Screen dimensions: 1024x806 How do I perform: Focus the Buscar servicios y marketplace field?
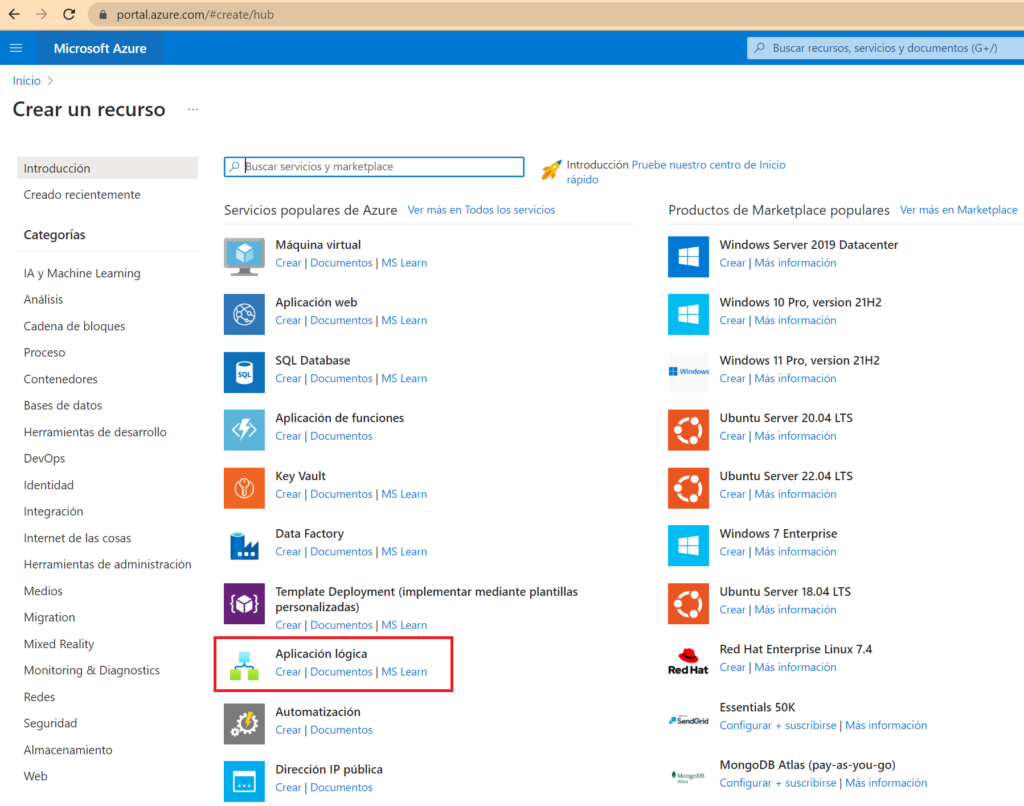pos(374,167)
